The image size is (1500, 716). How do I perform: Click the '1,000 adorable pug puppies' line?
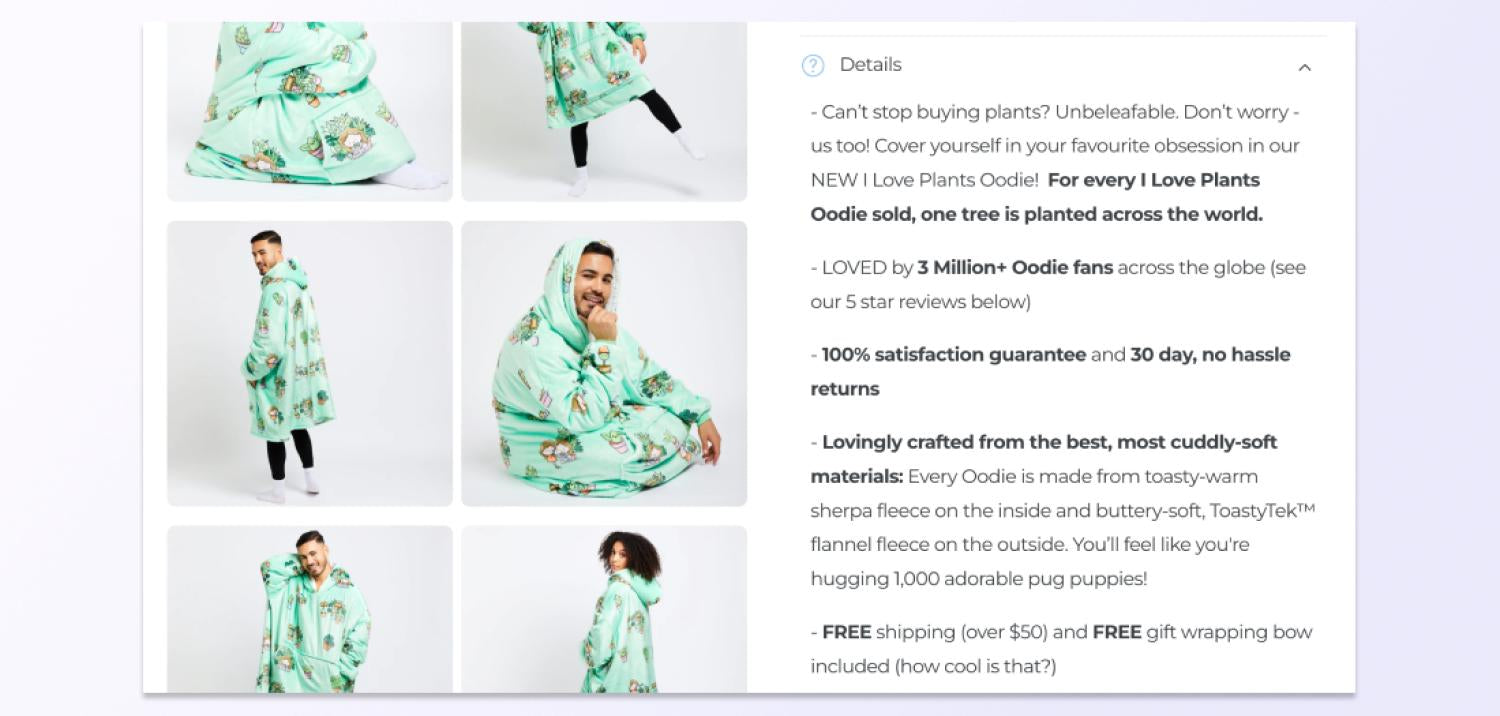tap(1020, 579)
